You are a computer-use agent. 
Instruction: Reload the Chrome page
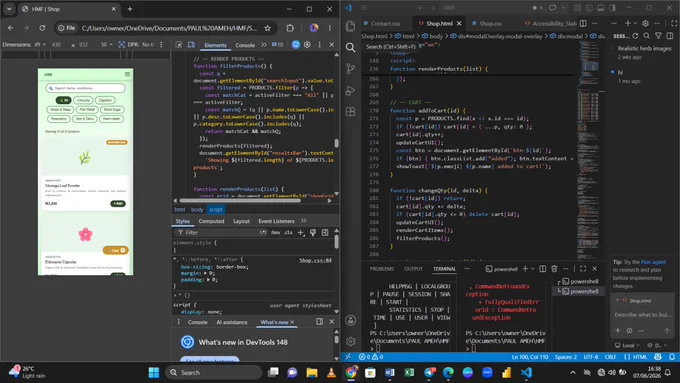click(42, 28)
